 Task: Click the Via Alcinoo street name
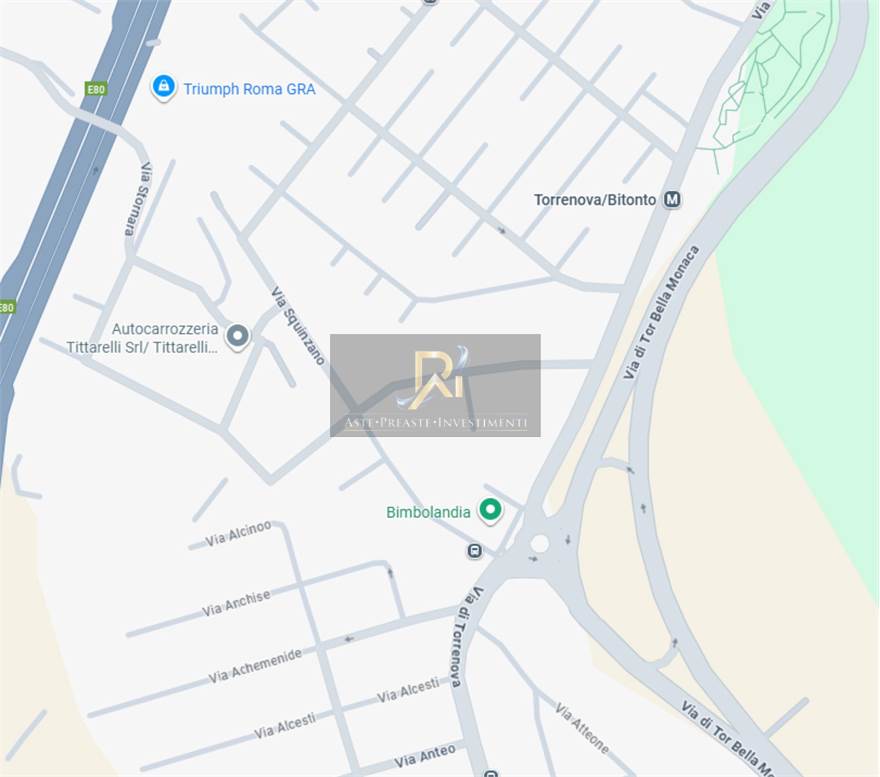tap(238, 533)
